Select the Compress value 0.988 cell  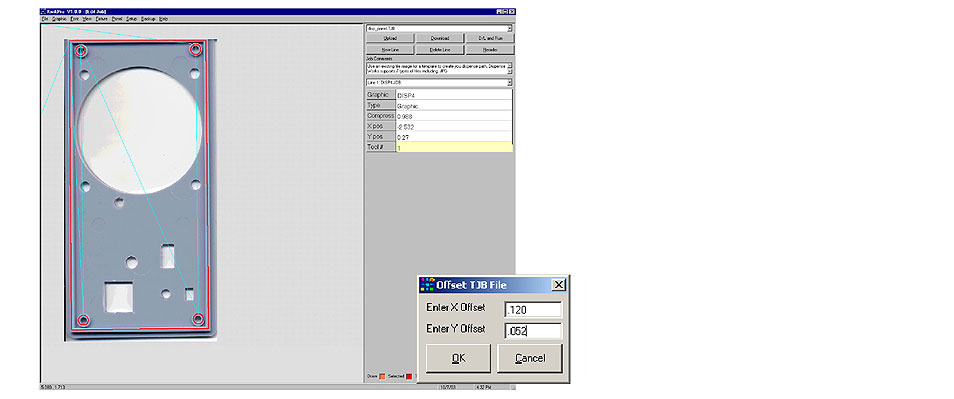click(453, 116)
